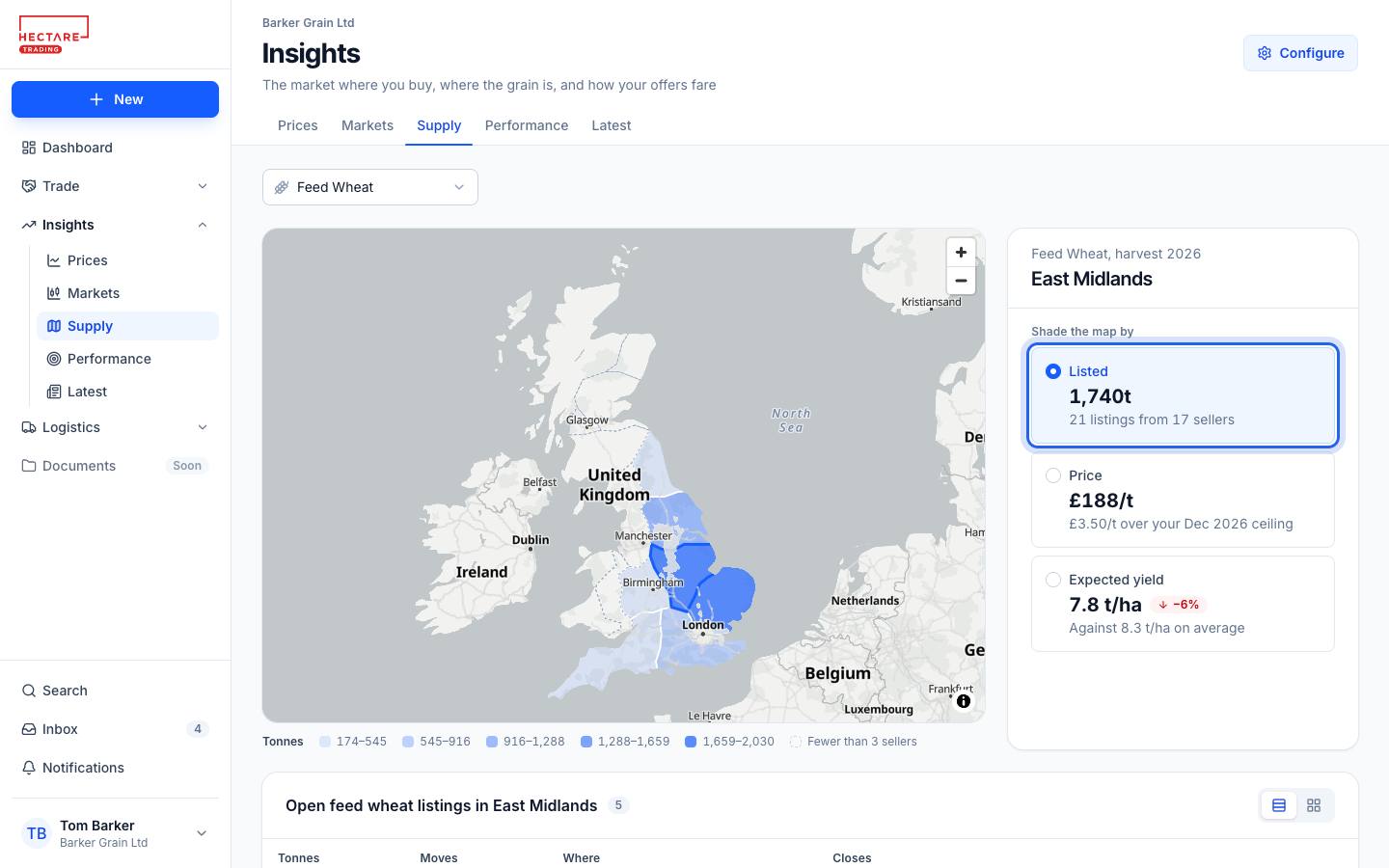Viewport: 1389px width, 868px height.
Task: Shade the map by Price
Action: click(1183, 500)
